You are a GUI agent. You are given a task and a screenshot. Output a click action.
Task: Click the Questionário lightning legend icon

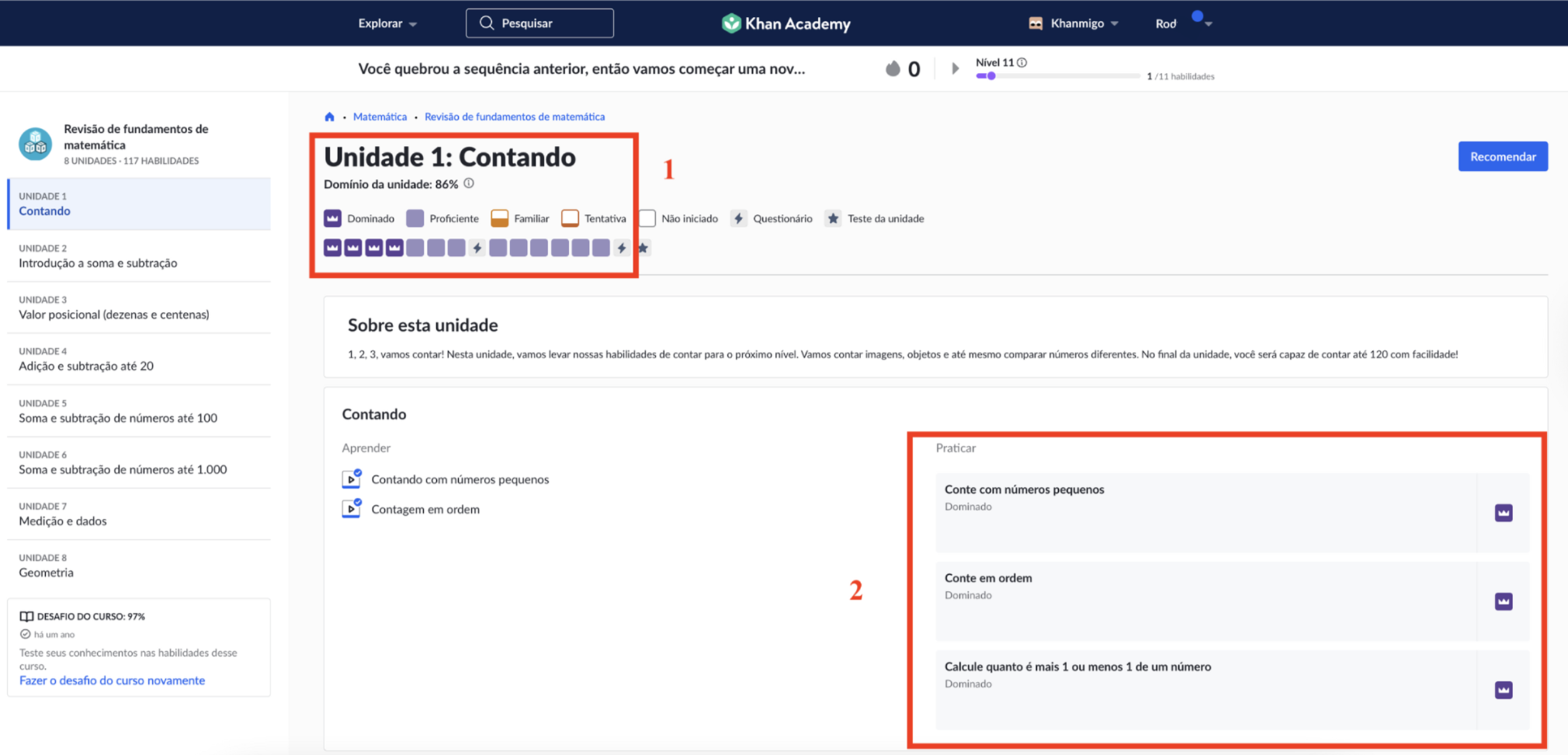click(738, 218)
